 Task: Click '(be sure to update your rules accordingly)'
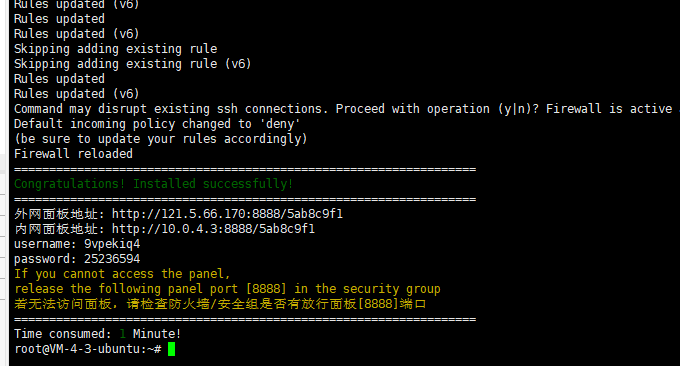[161, 139]
